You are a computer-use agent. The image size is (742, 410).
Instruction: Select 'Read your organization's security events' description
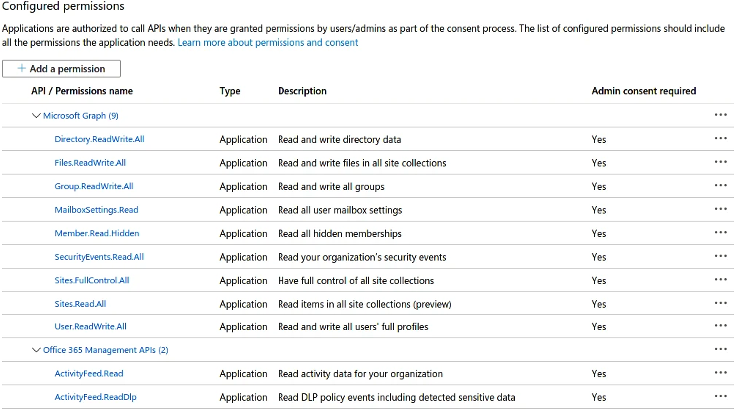coord(362,257)
